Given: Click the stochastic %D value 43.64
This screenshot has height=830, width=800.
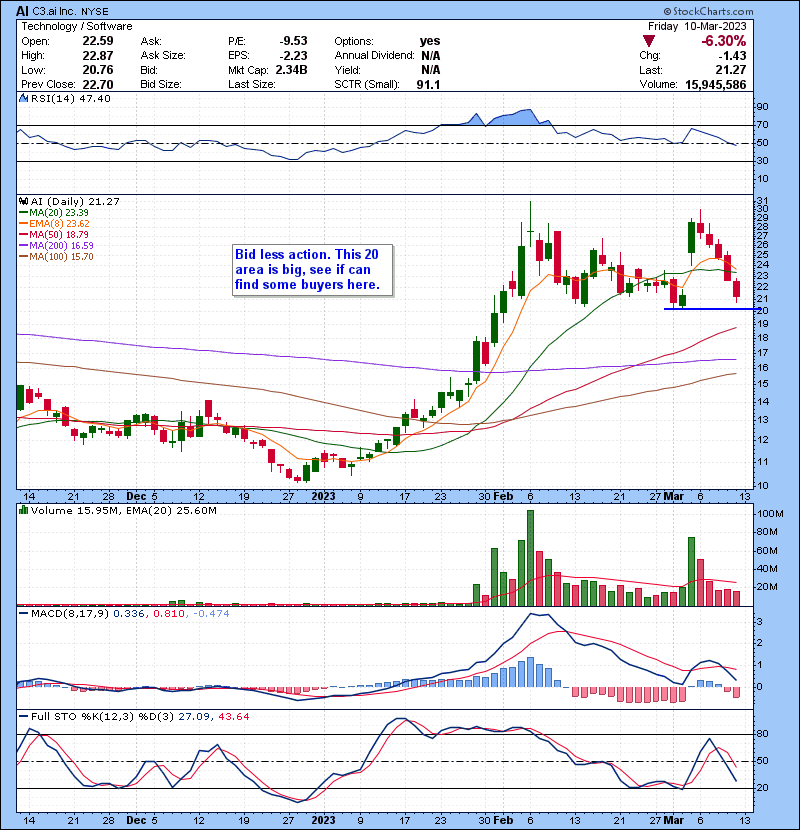Looking at the screenshot, I should pos(233,716).
